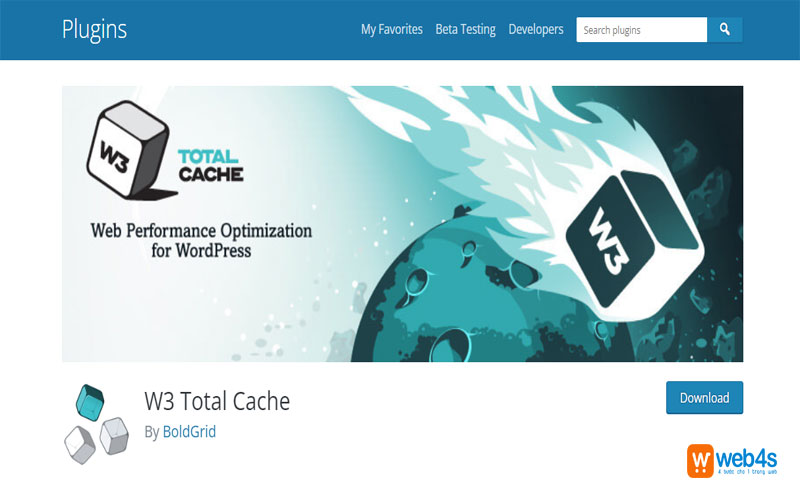Image resolution: width=800 pixels, height=500 pixels.
Task: Click the magnifying glass search button
Action: [x=725, y=30]
